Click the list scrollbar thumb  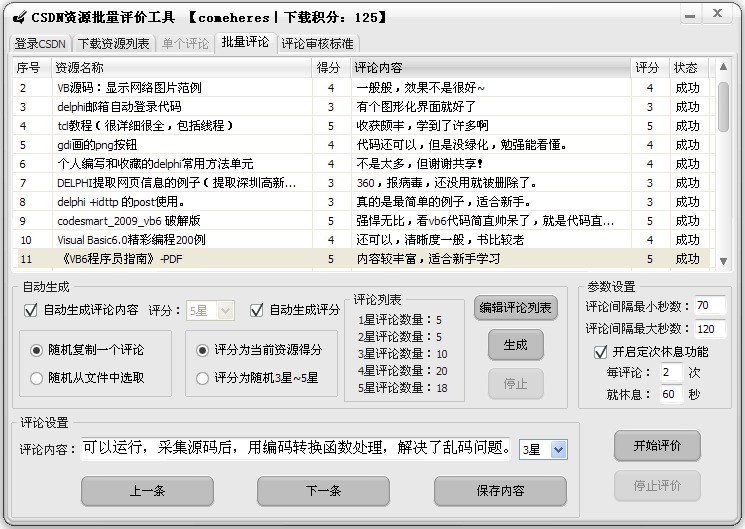(723, 107)
